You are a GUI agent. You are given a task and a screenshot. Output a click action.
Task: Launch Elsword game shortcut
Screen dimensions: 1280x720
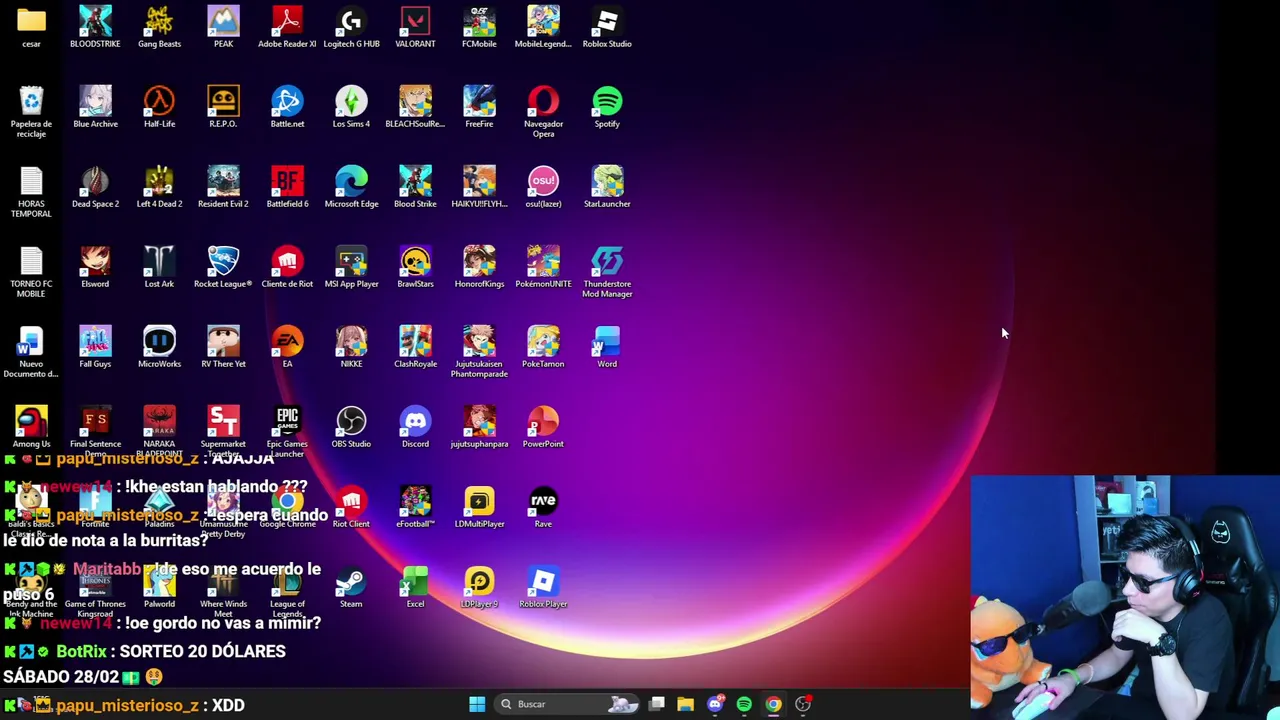(x=95, y=267)
